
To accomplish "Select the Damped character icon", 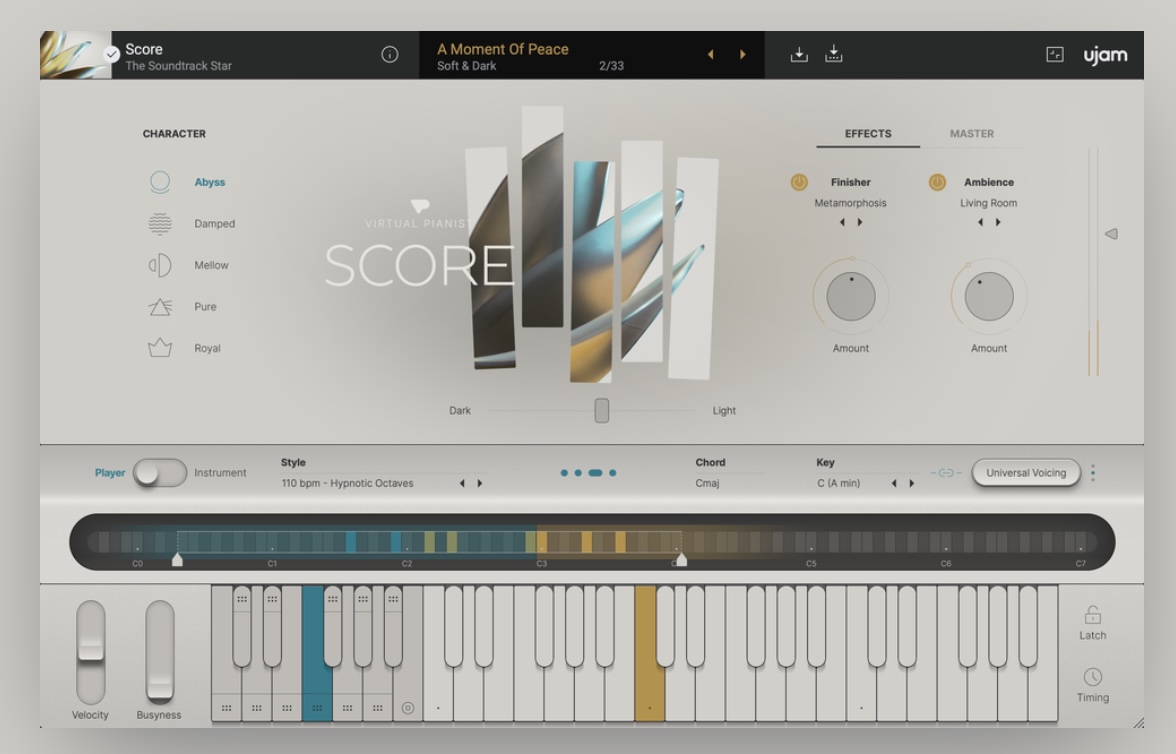I will pyautogui.click(x=160, y=224).
